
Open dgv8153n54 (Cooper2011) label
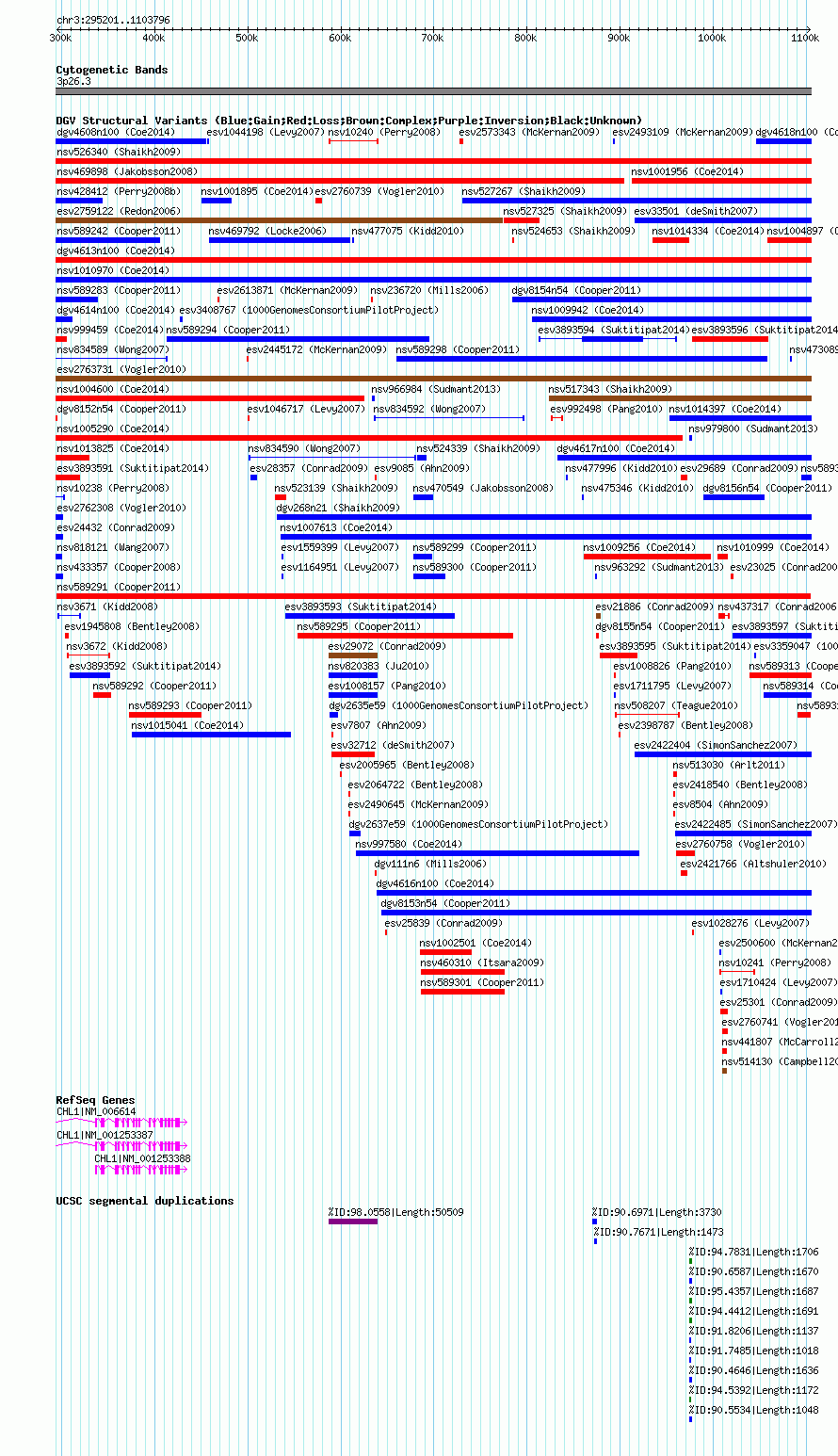(444, 903)
